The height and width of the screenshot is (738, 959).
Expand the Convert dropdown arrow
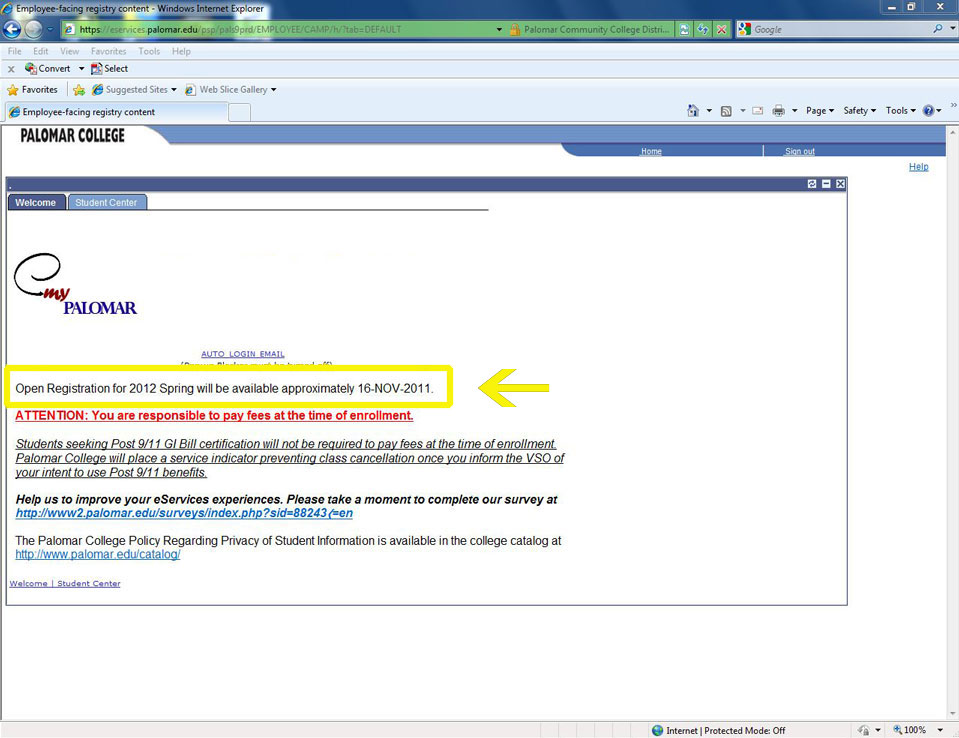81,68
